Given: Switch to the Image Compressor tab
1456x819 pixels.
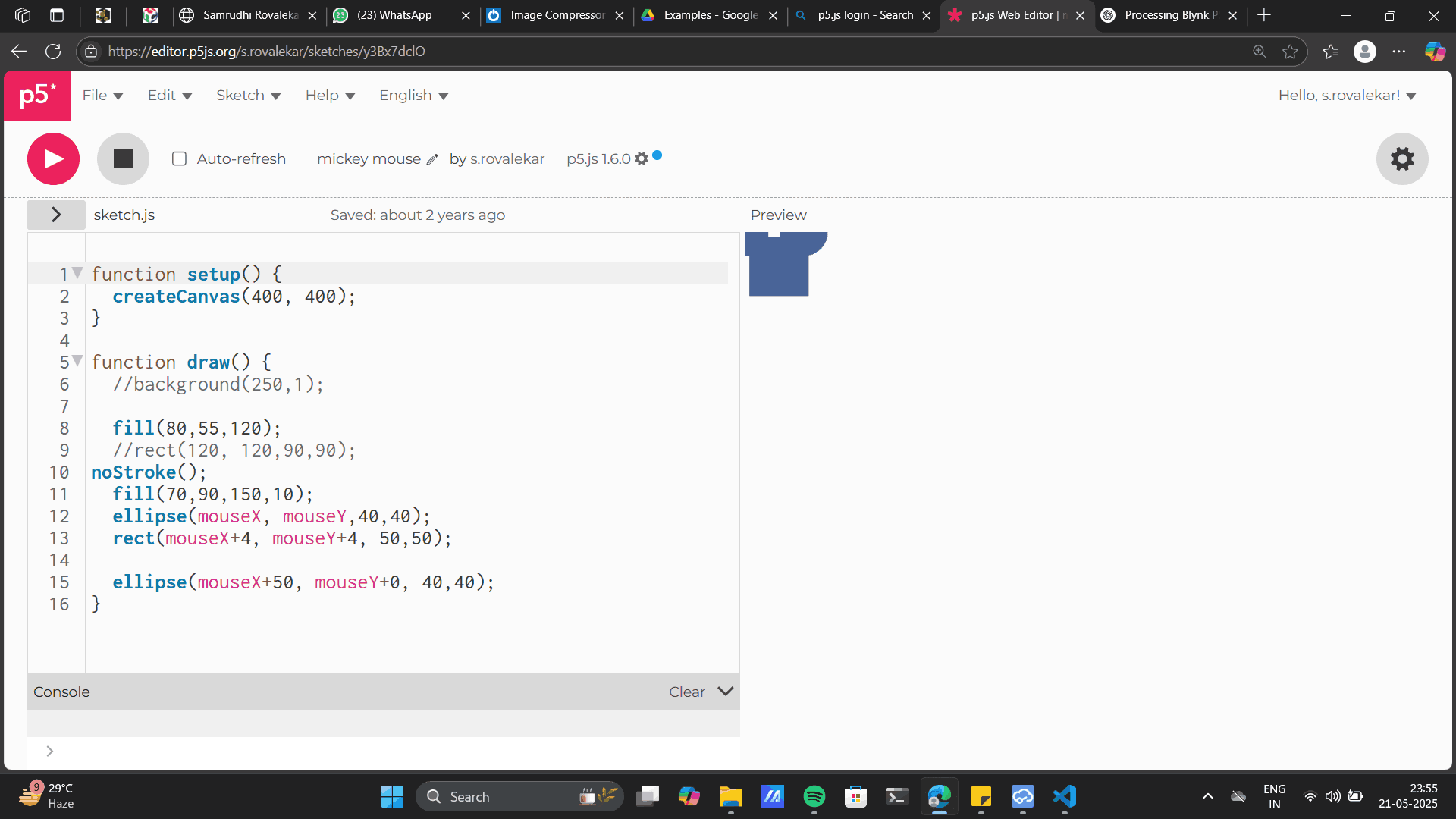Looking at the screenshot, I should pyautogui.click(x=557, y=15).
